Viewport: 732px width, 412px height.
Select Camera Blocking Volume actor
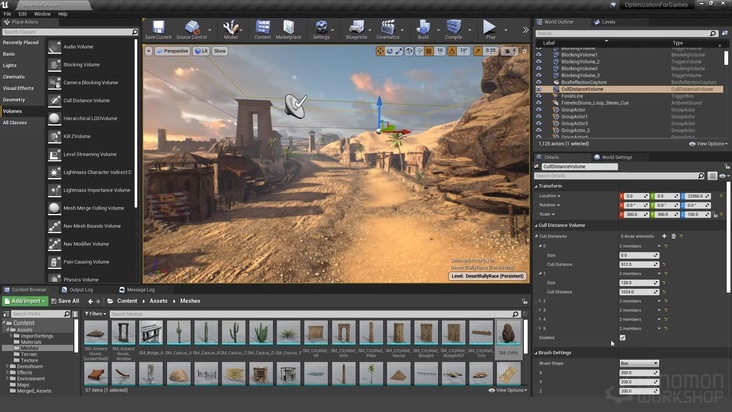coord(91,83)
